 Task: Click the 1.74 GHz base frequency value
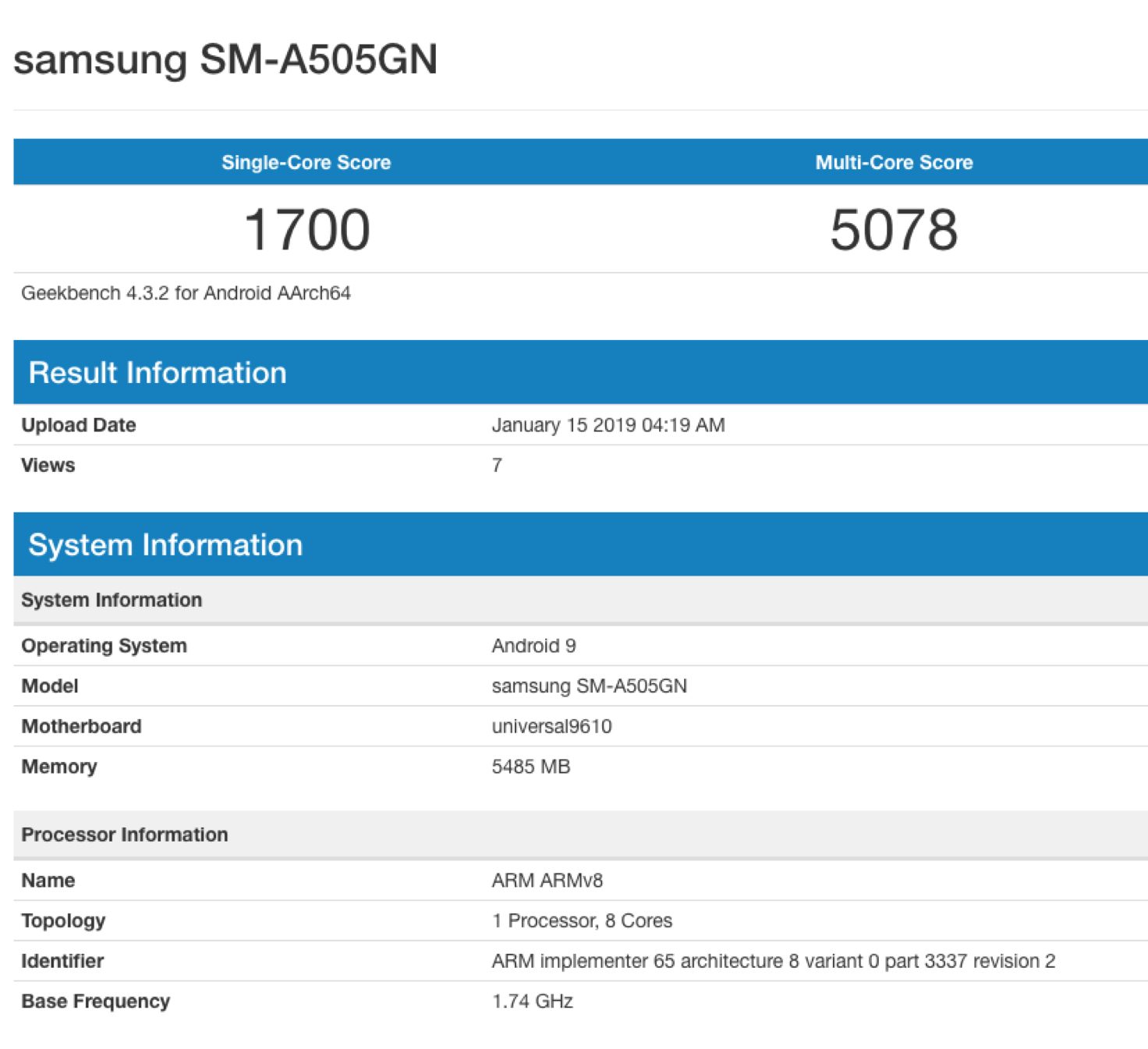(532, 1001)
